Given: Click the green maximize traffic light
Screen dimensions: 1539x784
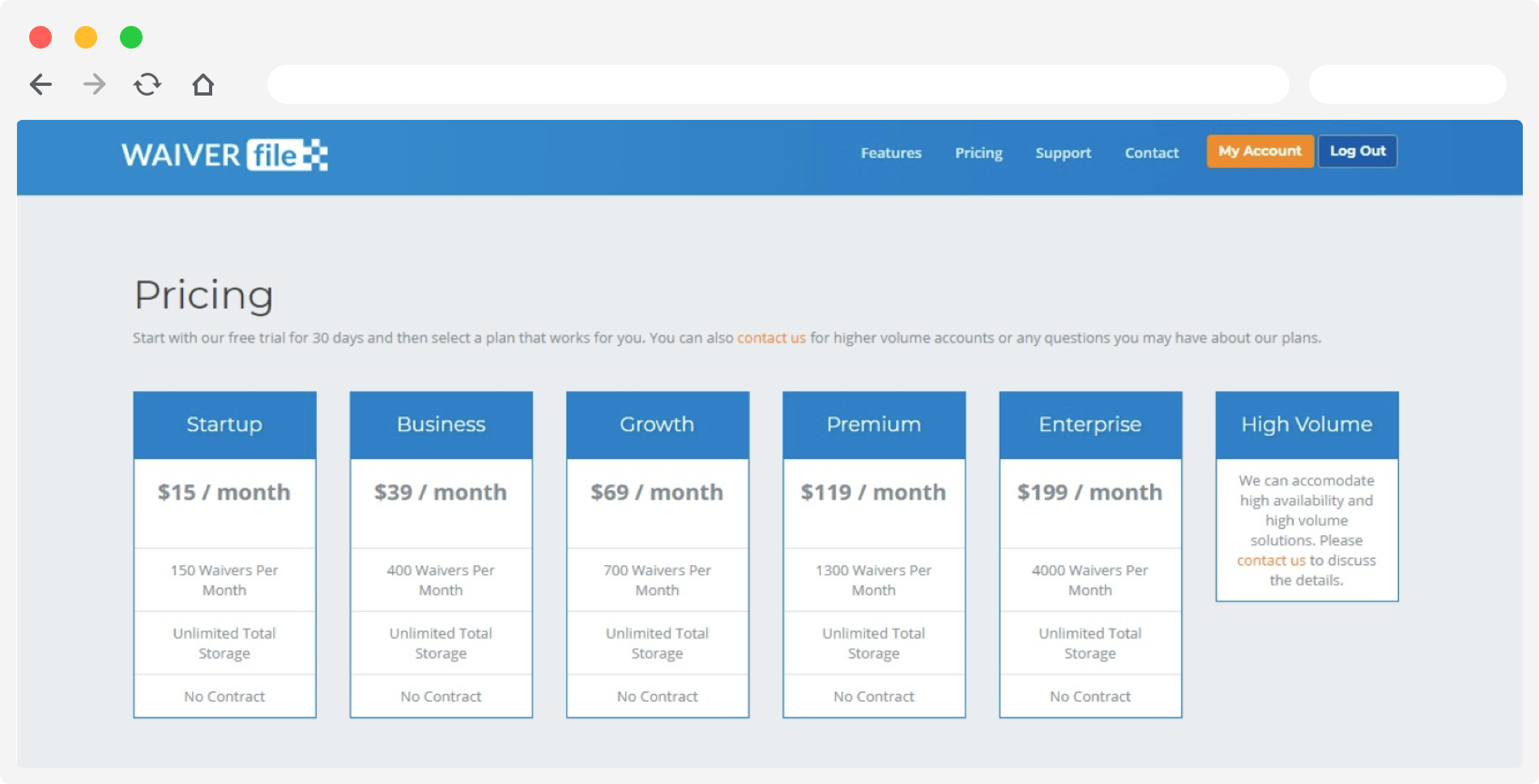Looking at the screenshot, I should click(131, 37).
